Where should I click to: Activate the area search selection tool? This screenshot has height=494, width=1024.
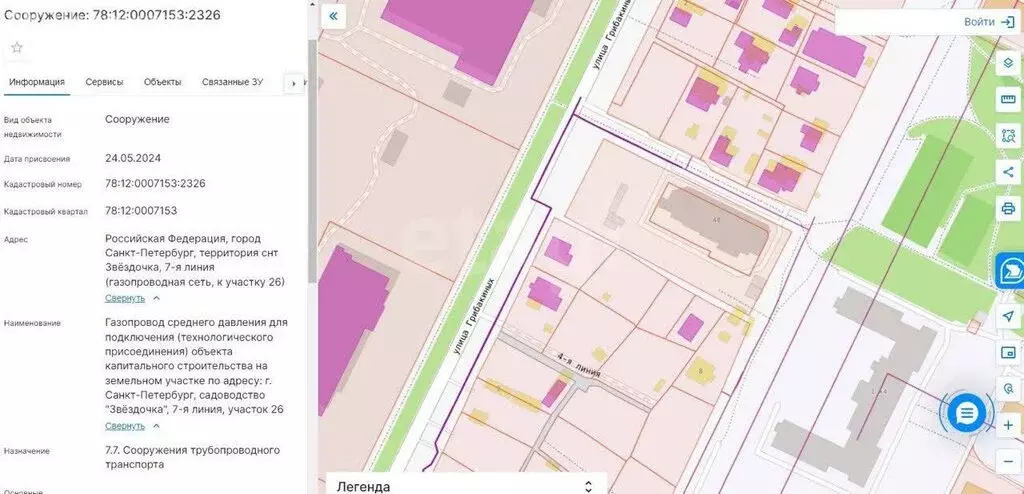coord(1008,137)
